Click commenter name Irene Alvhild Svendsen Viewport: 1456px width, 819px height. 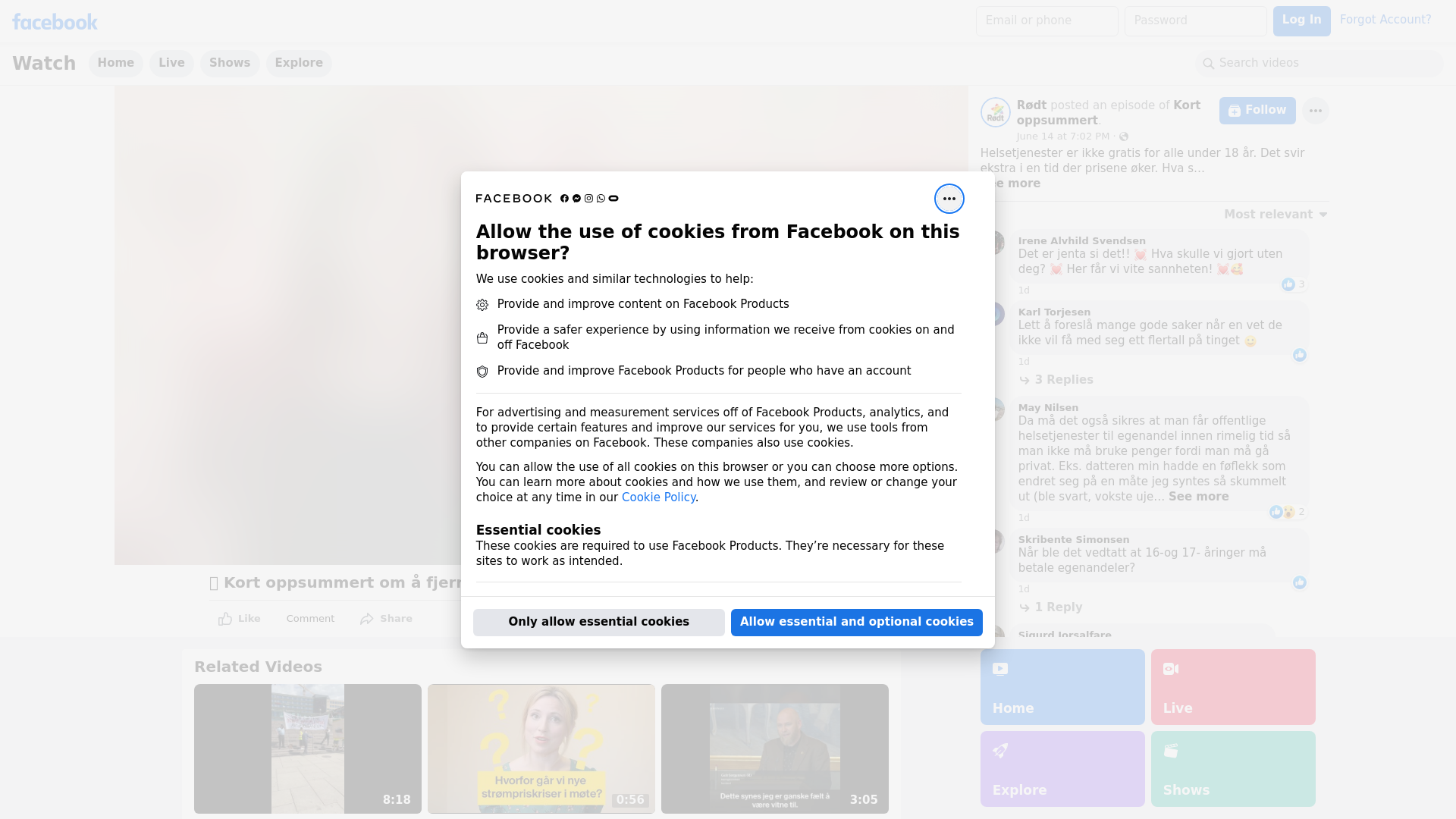pyautogui.click(x=1081, y=241)
